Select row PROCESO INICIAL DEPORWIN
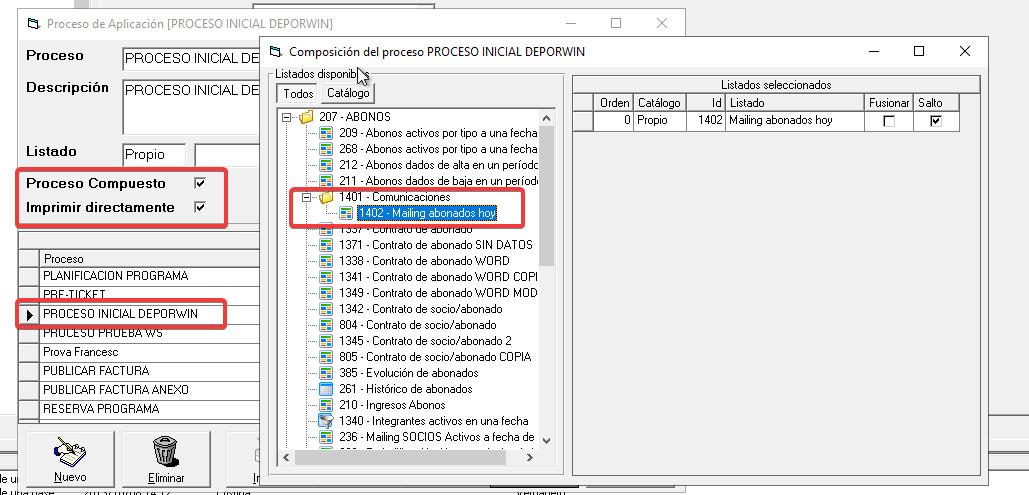 click(x=150, y=314)
